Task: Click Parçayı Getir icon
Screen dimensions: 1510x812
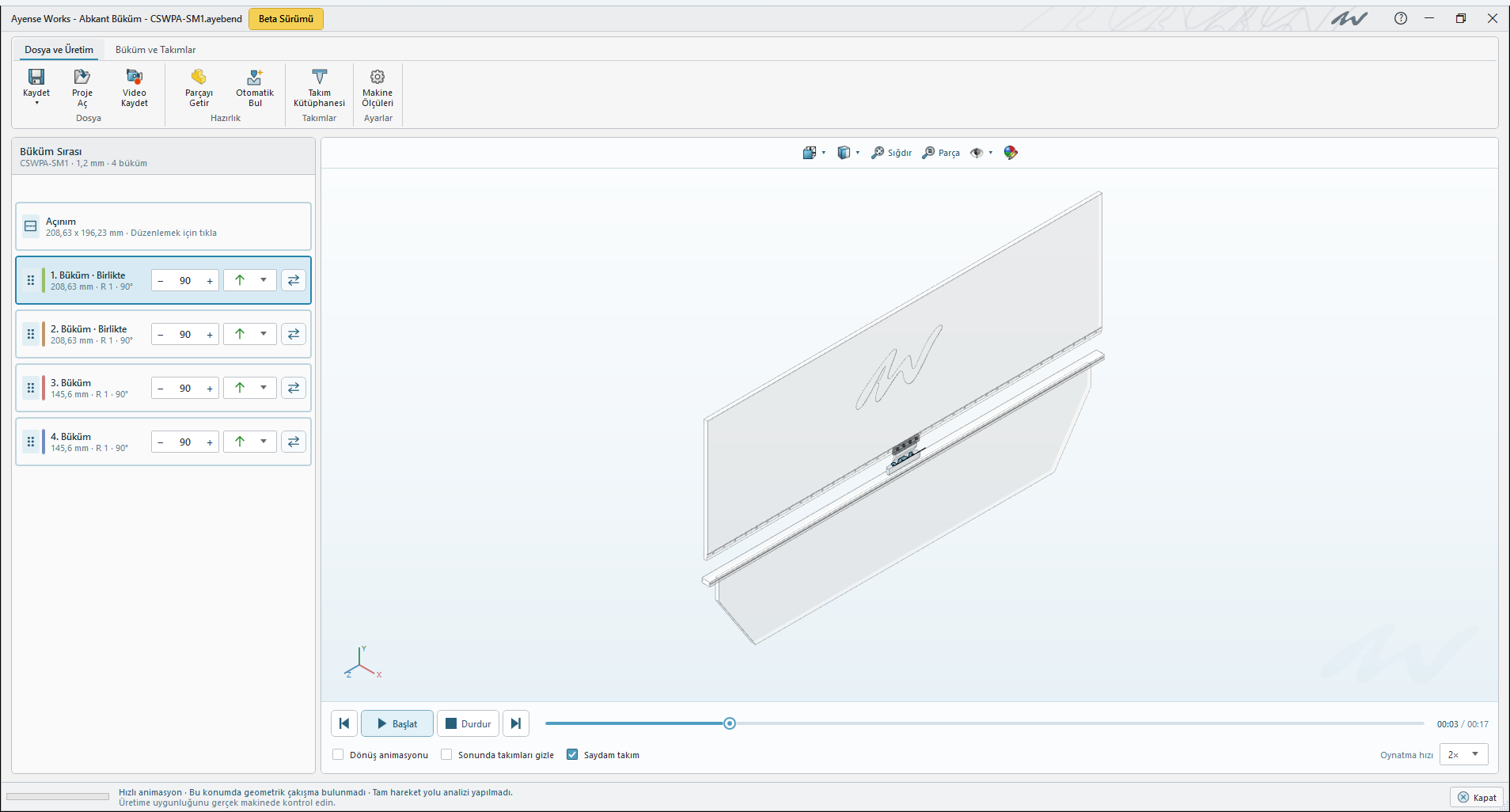Action: 199,77
